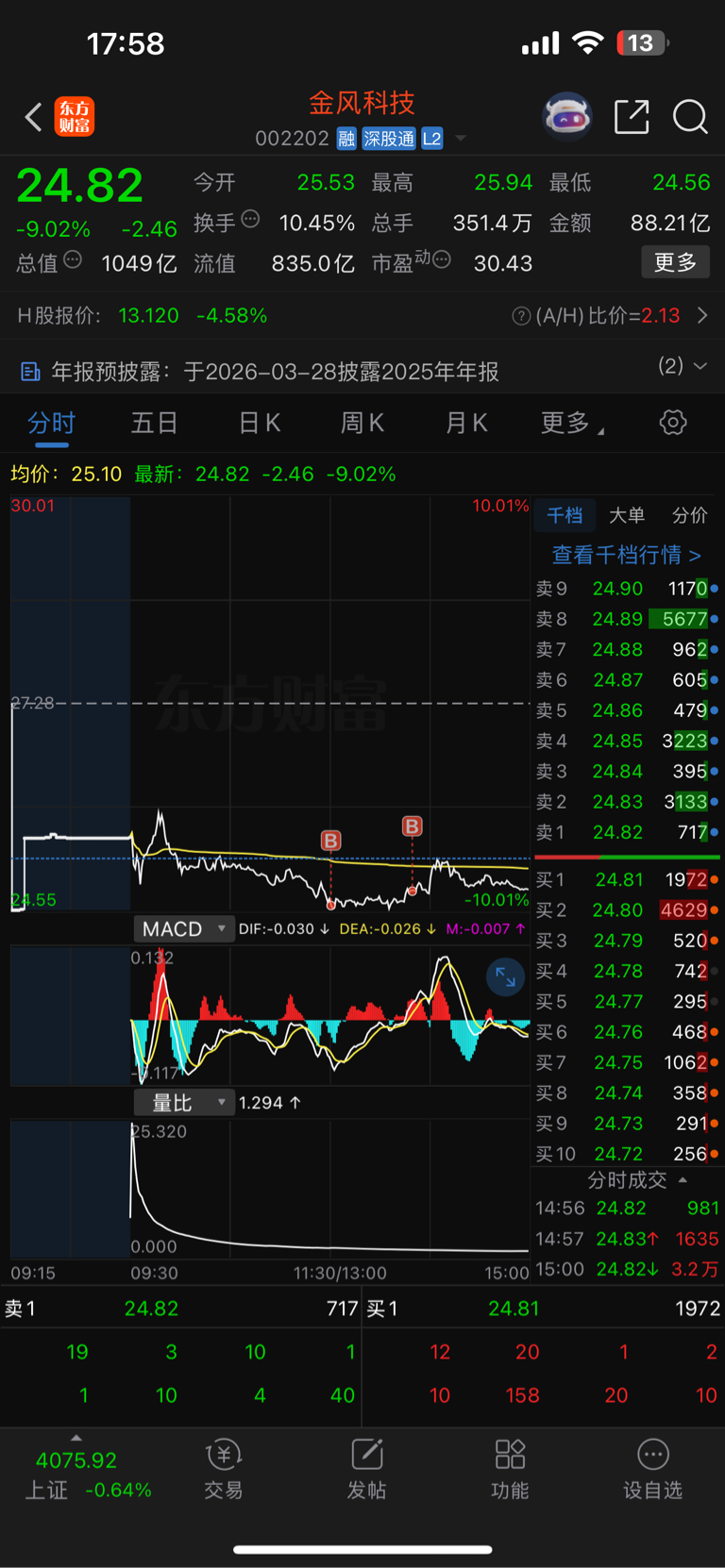Open the 更多 chart period dropdown
The width and height of the screenshot is (725, 1568).
[572, 423]
